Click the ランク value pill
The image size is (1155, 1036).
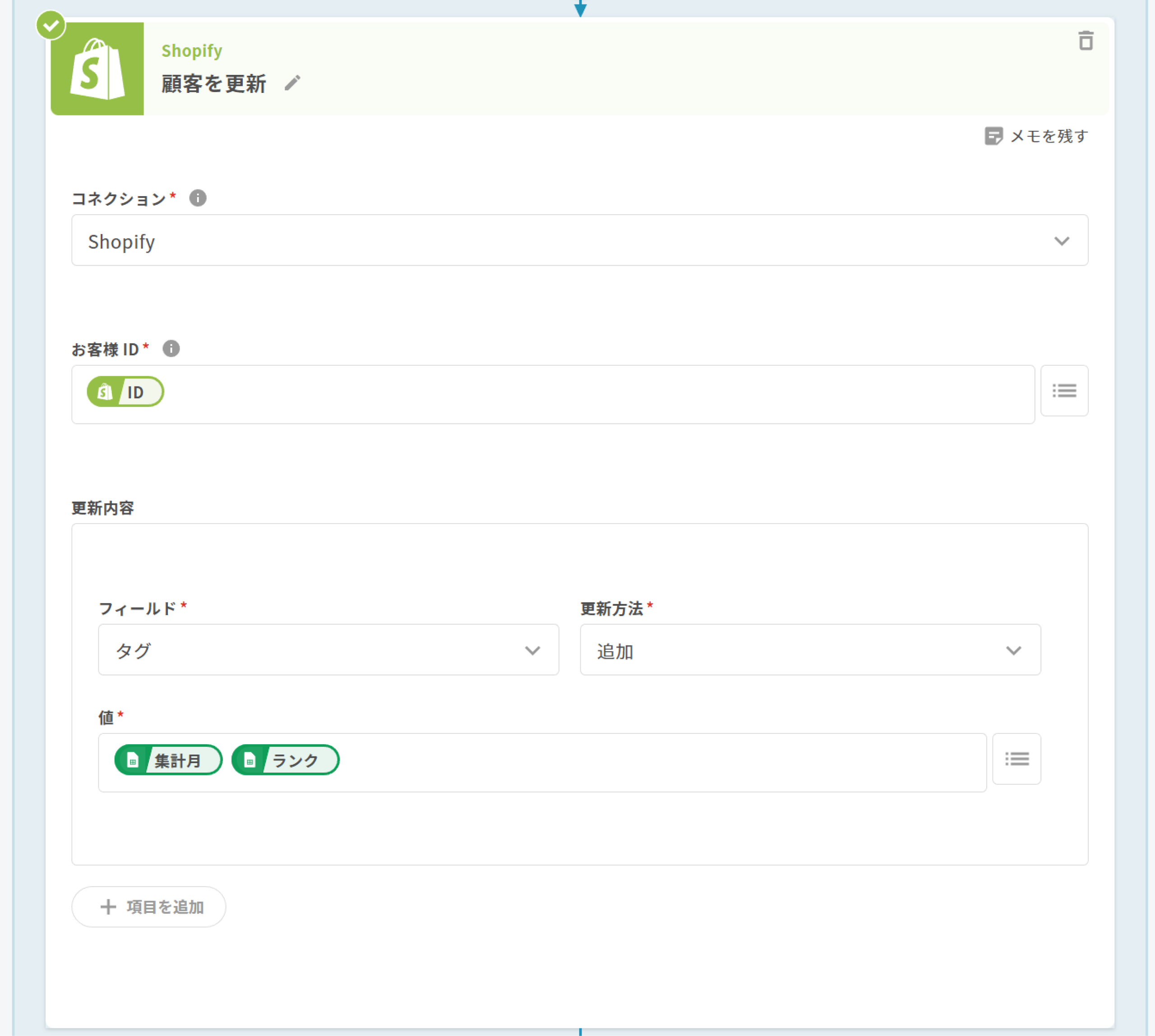click(x=285, y=760)
